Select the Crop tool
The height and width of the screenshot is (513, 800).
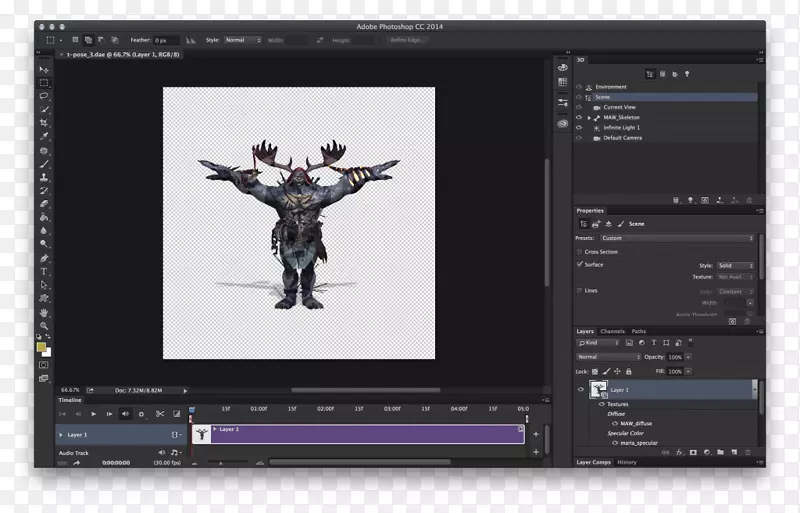click(44, 123)
